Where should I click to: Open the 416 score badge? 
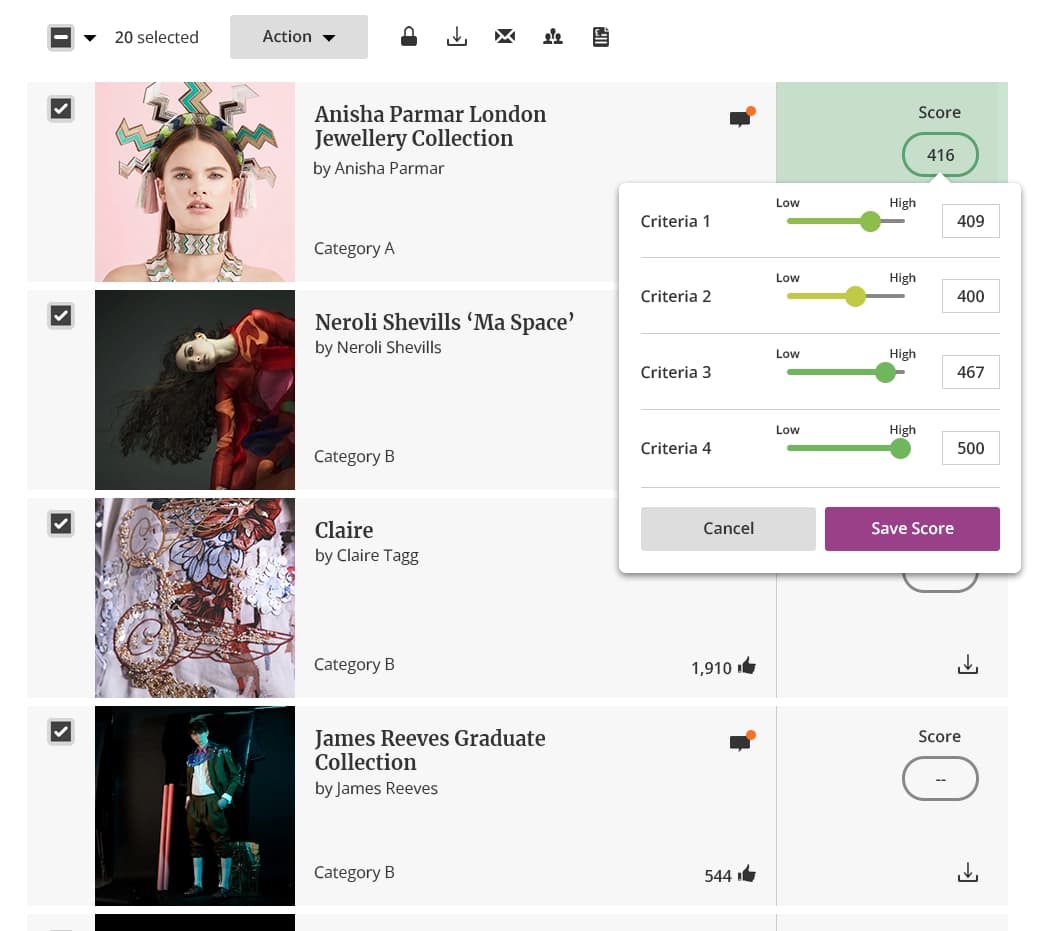point(940,155)
